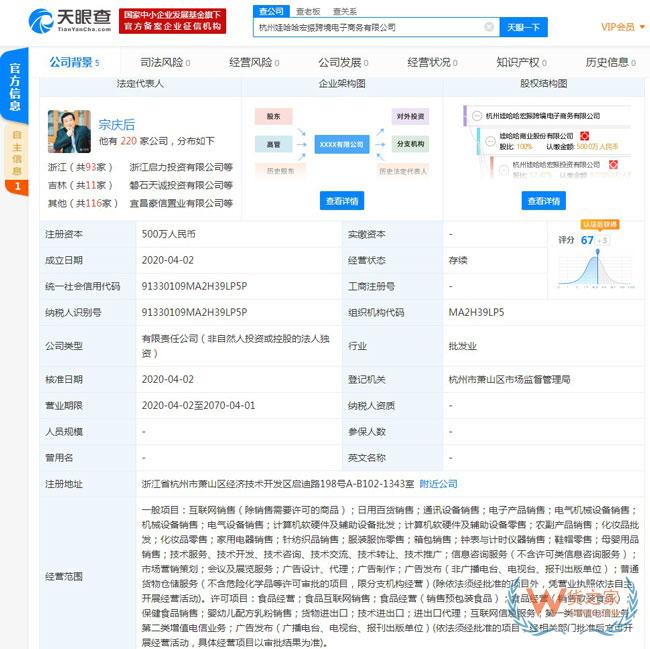Click the XXXX有限公司 center box
Viewport: 650px width, 649px height.
[342, 144]
